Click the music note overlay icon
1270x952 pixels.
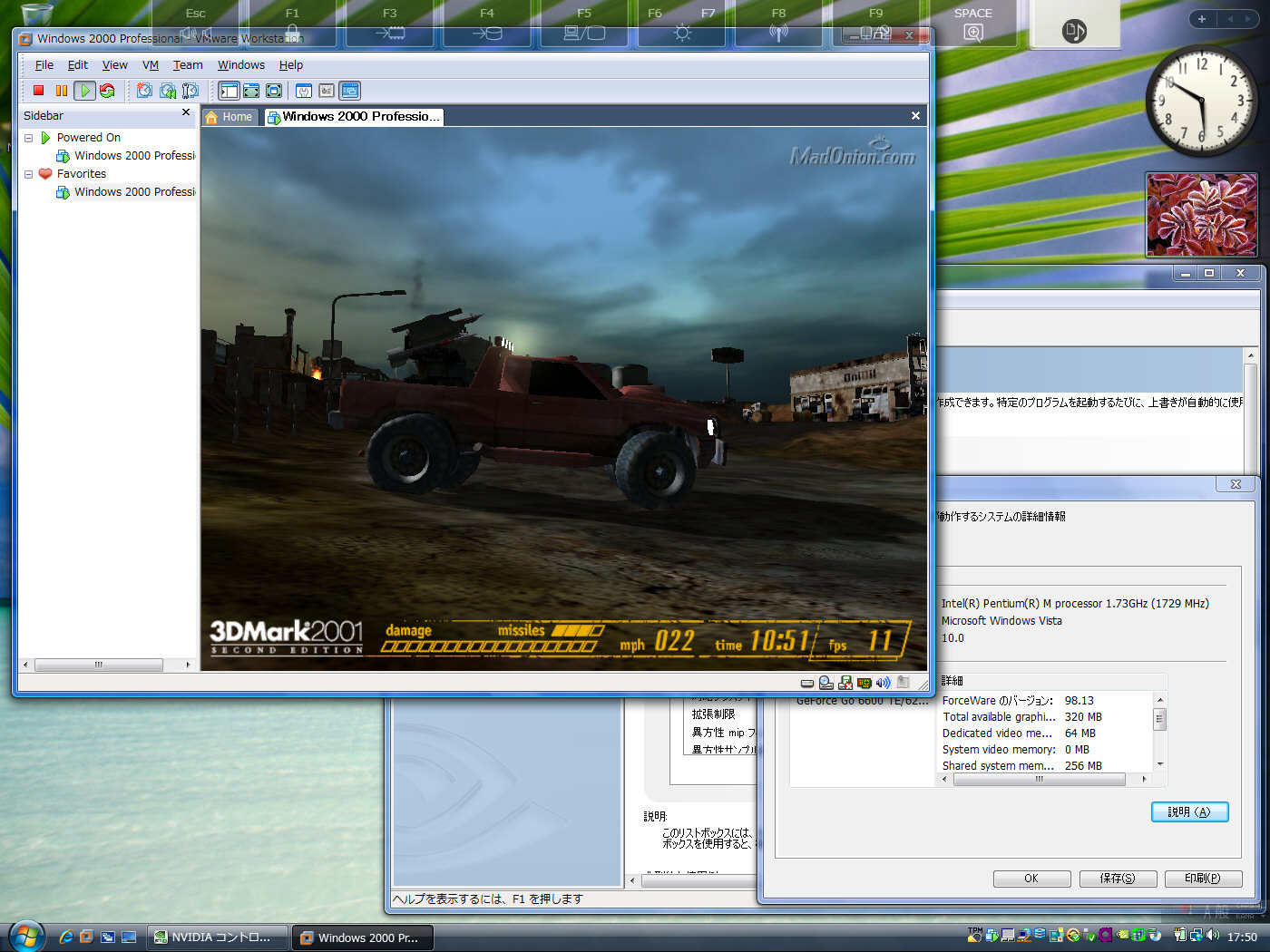1074,32
